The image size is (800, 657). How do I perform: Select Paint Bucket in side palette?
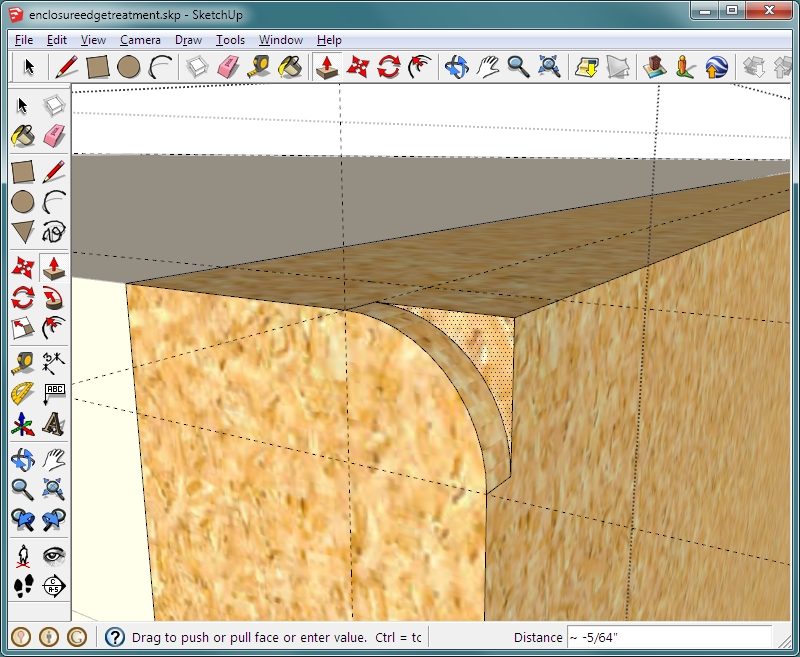[22, 136]
